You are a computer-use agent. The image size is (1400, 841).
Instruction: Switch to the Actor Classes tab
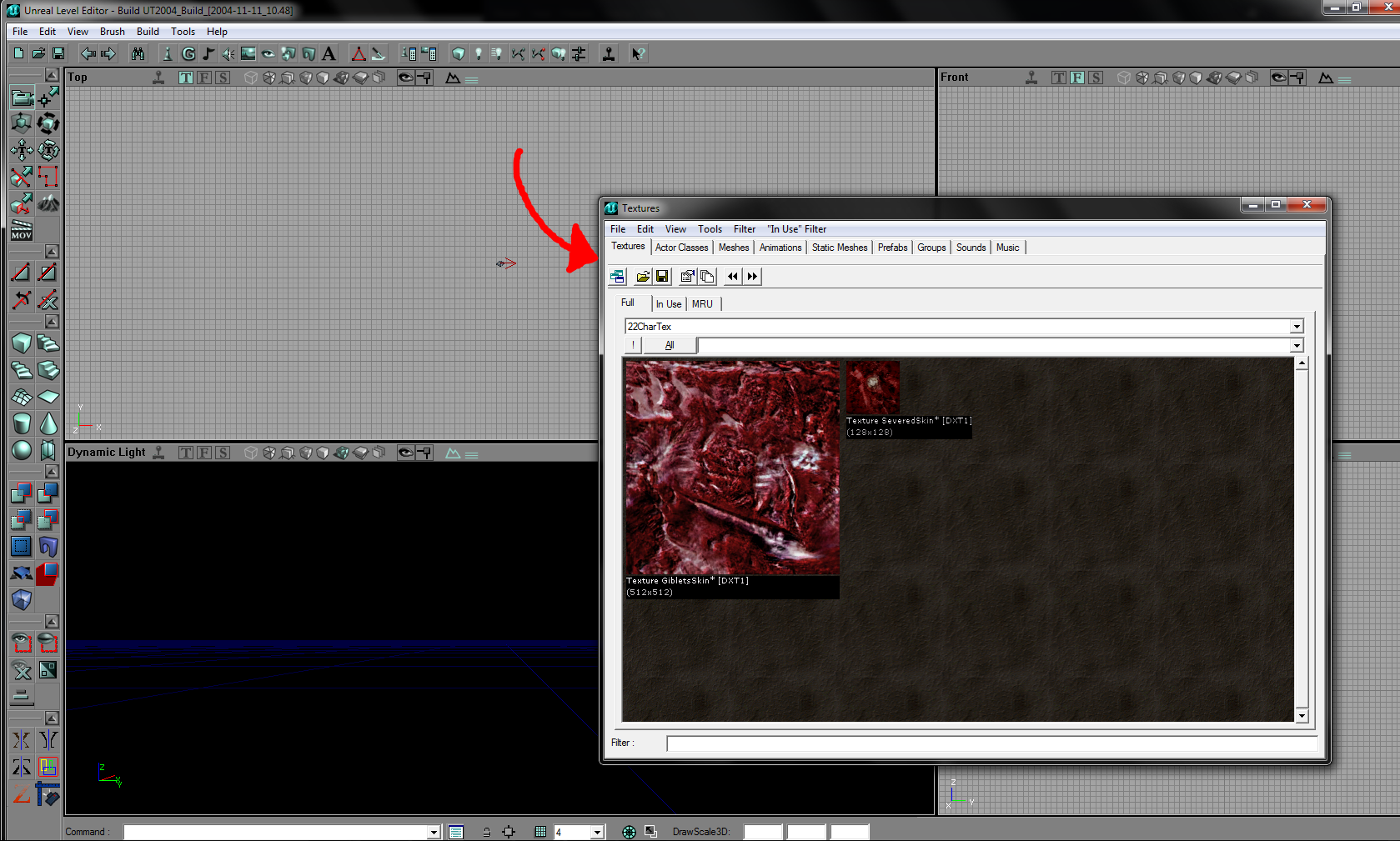click(681, 248)
